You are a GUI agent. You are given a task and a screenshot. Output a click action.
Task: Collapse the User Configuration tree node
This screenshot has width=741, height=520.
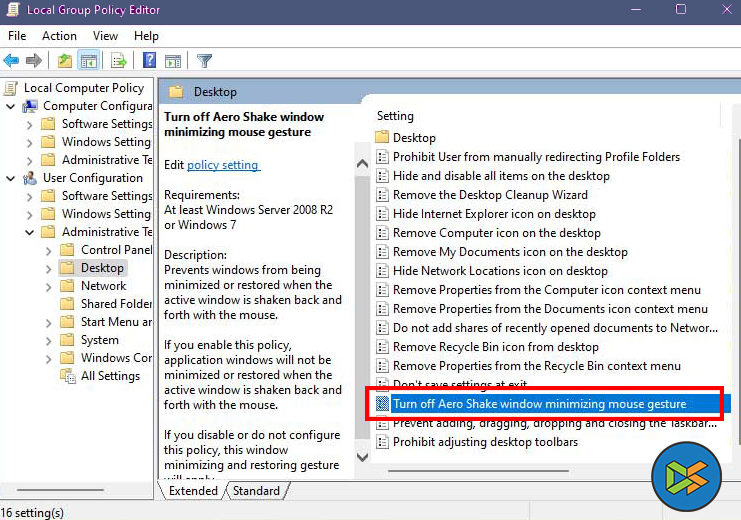[11, 178]
